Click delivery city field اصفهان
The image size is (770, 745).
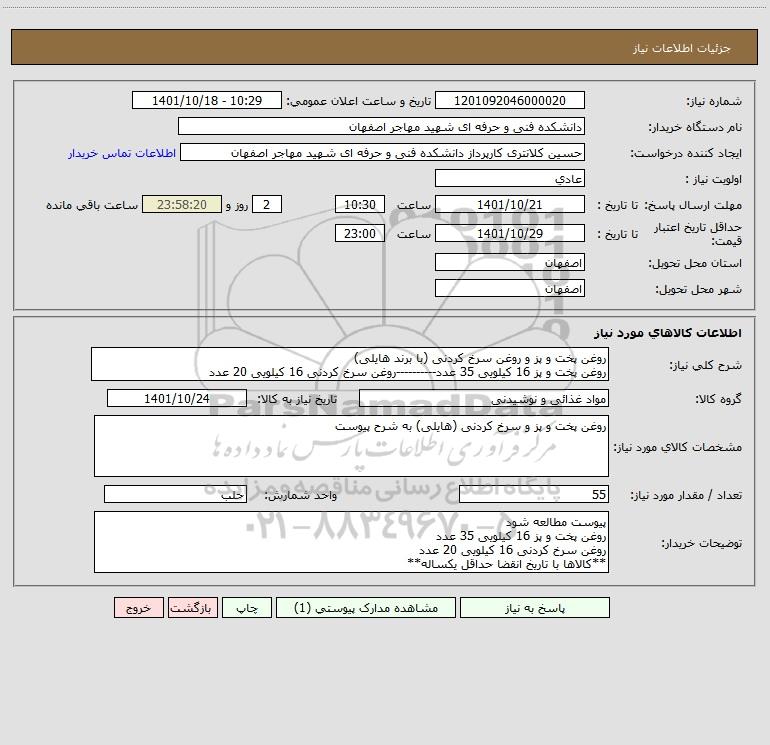(510, 288)
